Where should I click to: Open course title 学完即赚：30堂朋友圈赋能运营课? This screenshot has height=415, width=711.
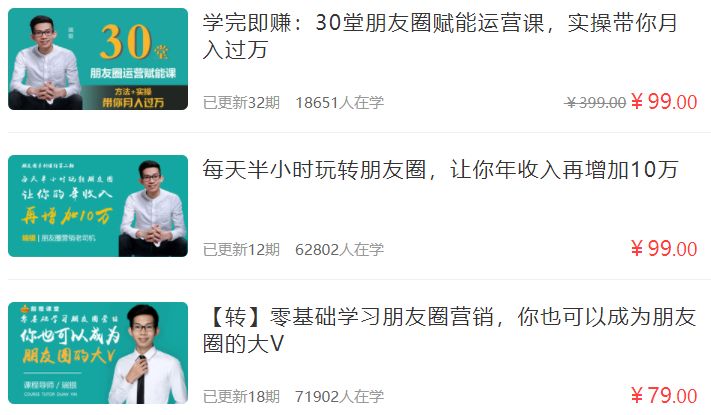tap(440, 36)
